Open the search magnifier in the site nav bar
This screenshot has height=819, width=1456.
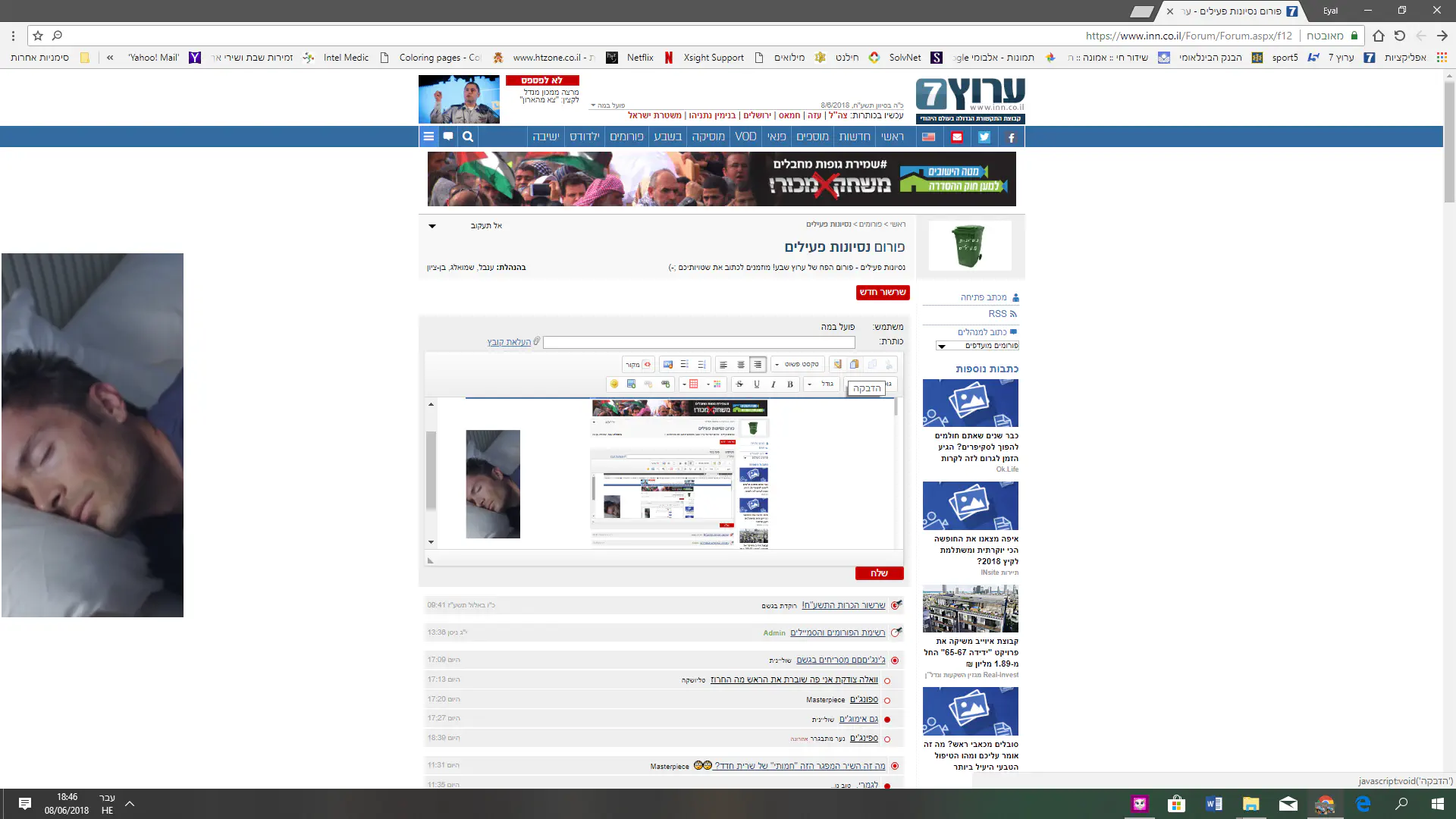[468, 136]
